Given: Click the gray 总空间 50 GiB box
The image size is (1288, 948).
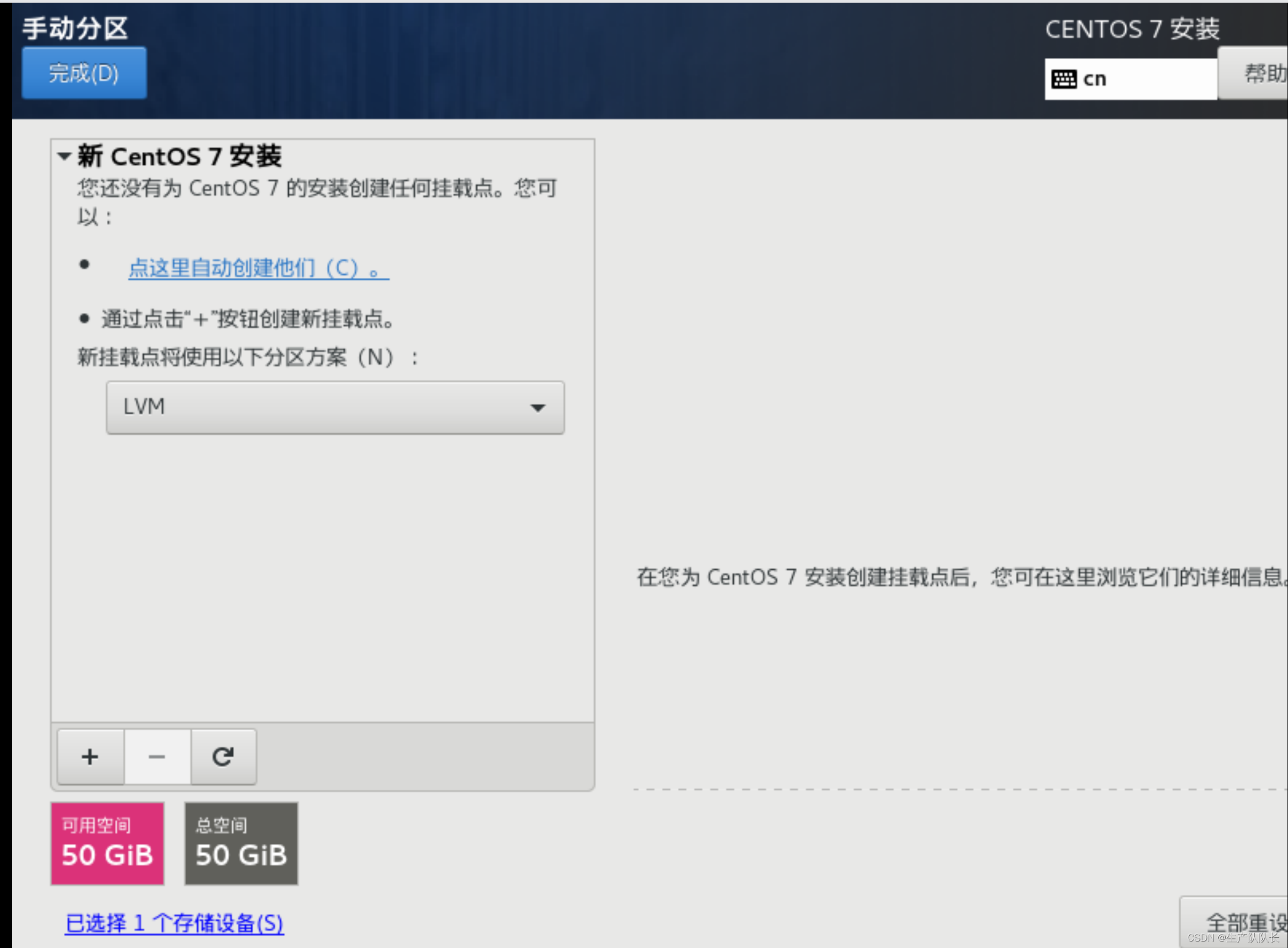Looking at the screenshot, I should [241, 843].
